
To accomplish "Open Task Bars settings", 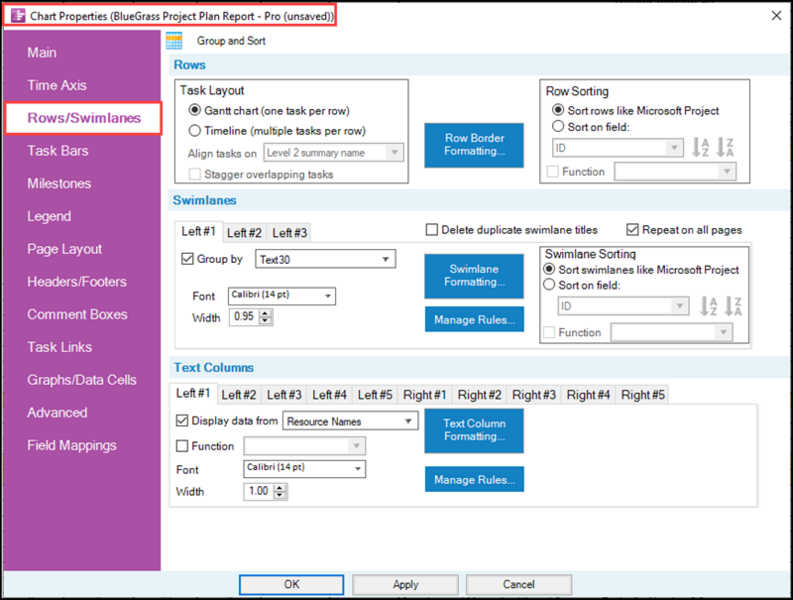I will (58, 151).
